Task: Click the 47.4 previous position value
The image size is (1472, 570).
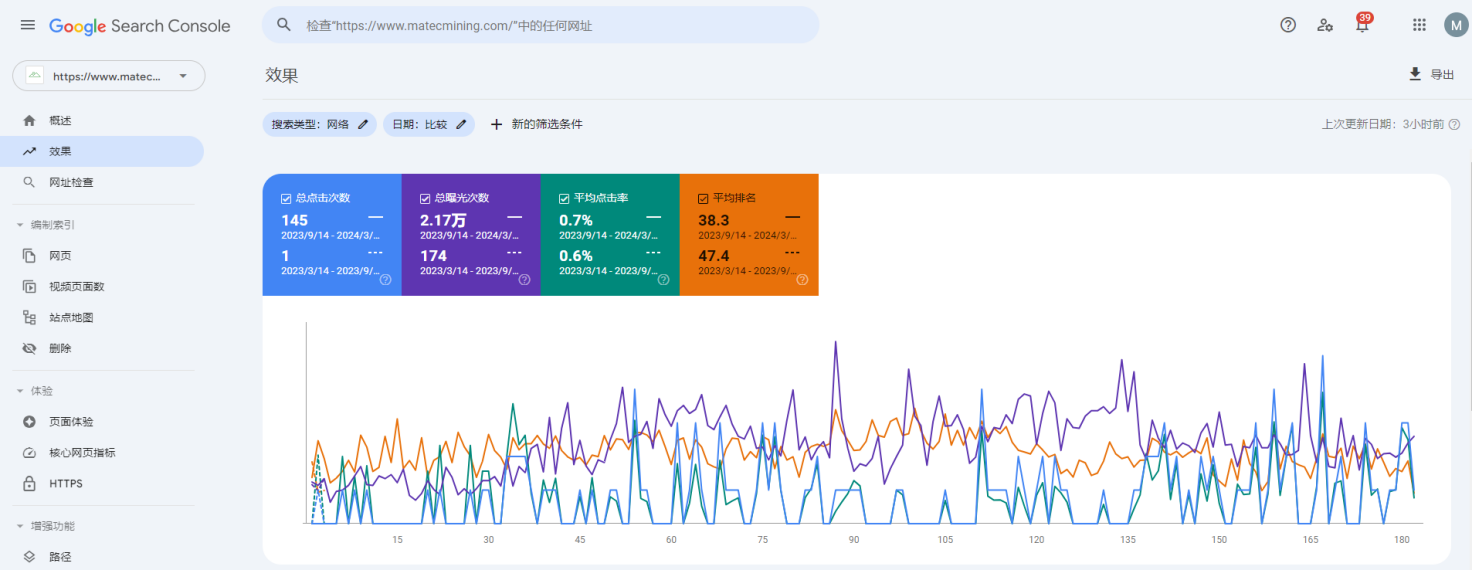Action: [x=713, y=256]
